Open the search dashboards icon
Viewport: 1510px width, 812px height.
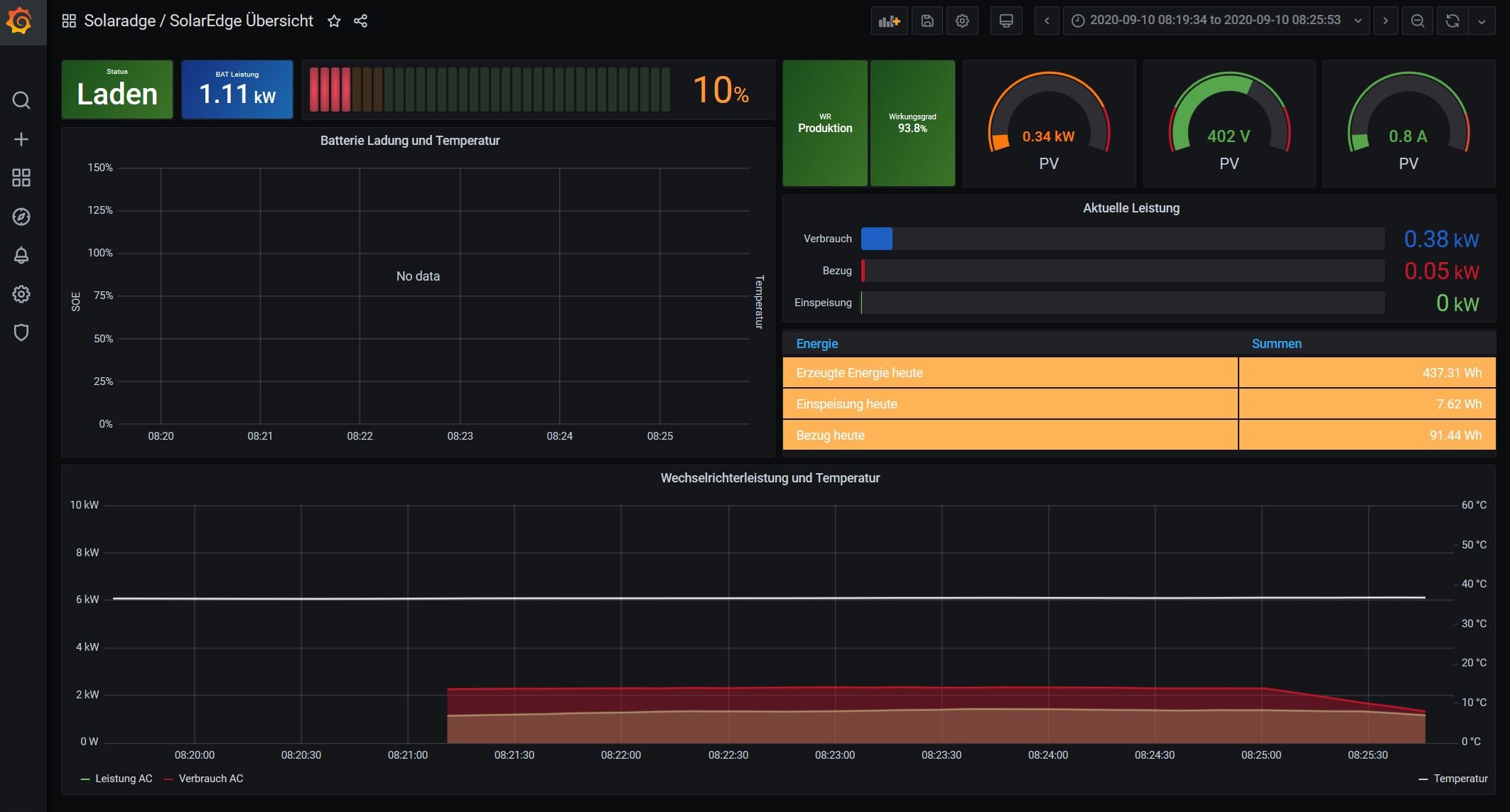21,100
